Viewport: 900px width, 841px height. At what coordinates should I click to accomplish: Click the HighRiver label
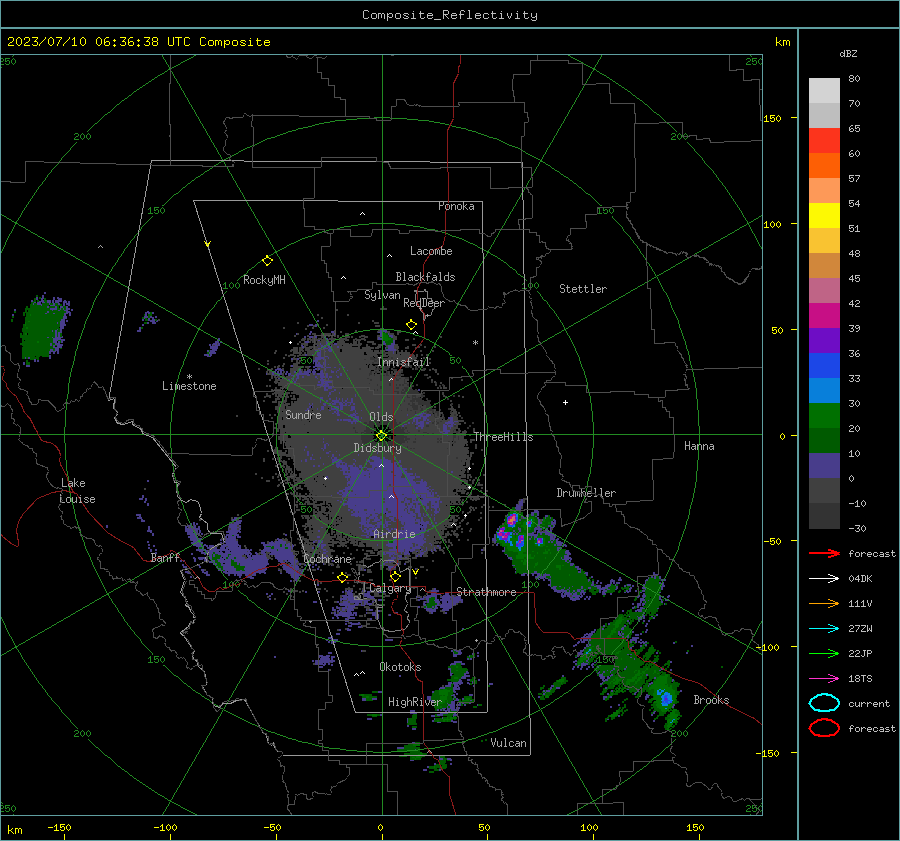coord(414,702)
